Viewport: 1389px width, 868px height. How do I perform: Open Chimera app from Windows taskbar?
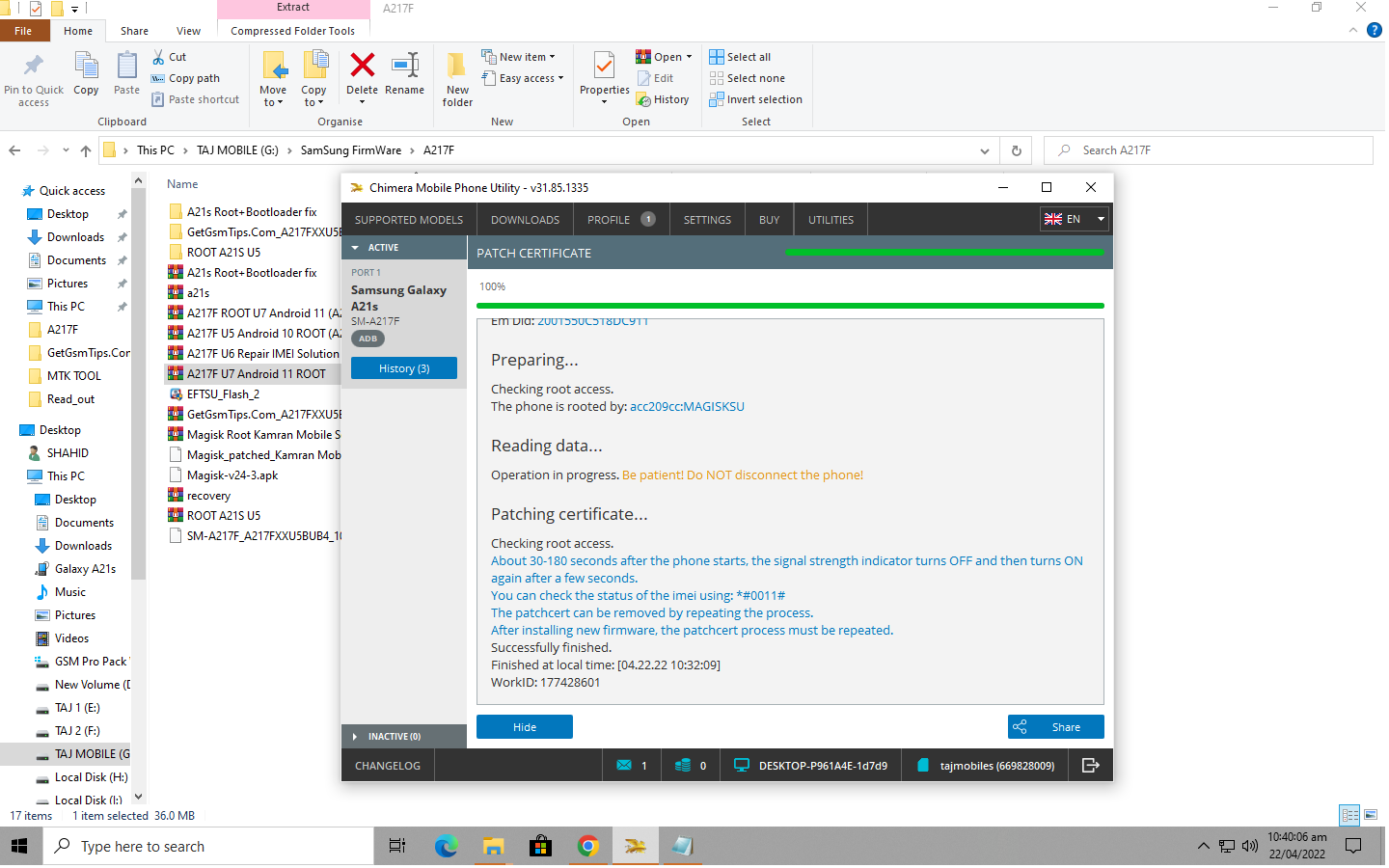(x=635, y=847)
